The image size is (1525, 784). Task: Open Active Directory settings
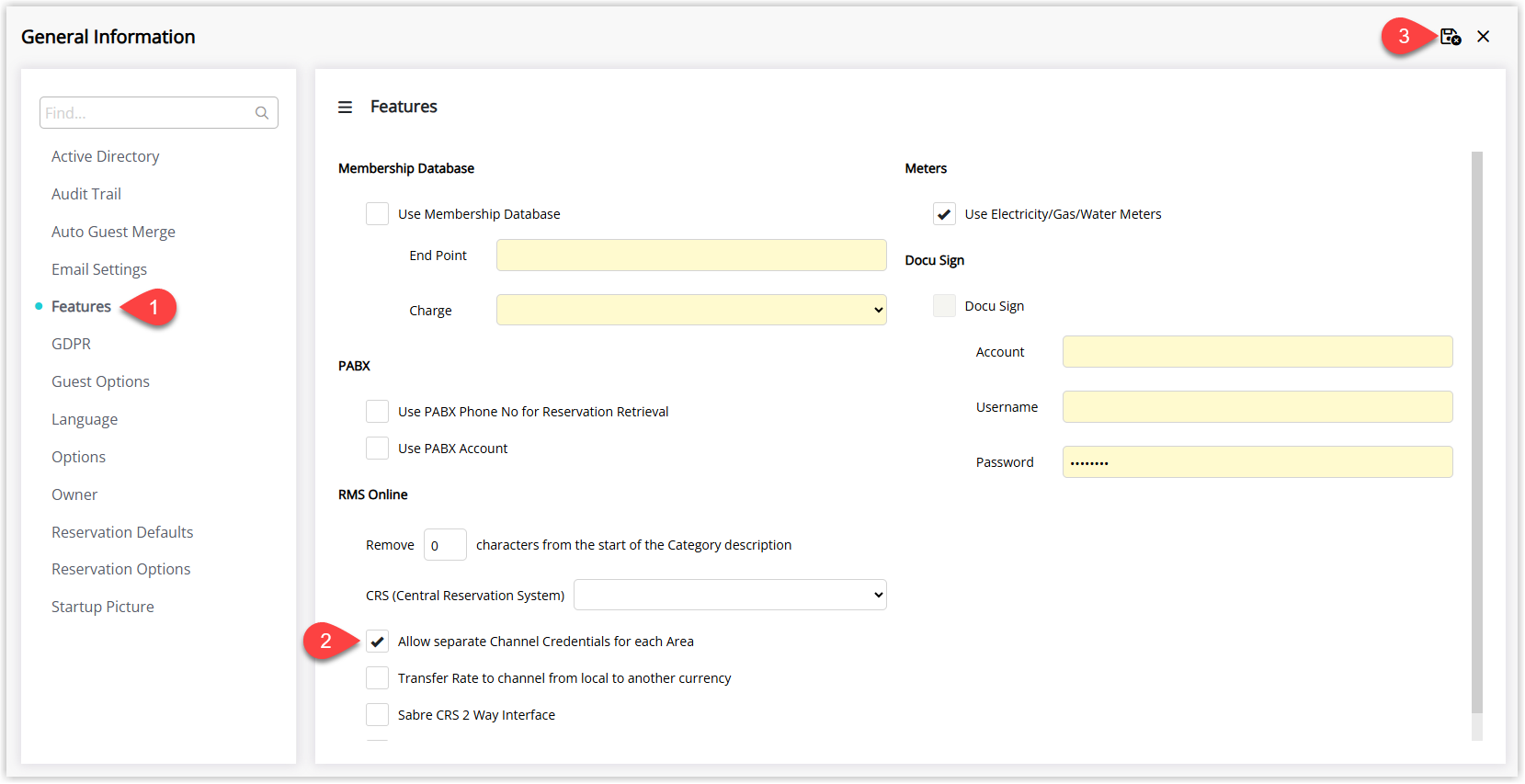[x=106, y=156]
